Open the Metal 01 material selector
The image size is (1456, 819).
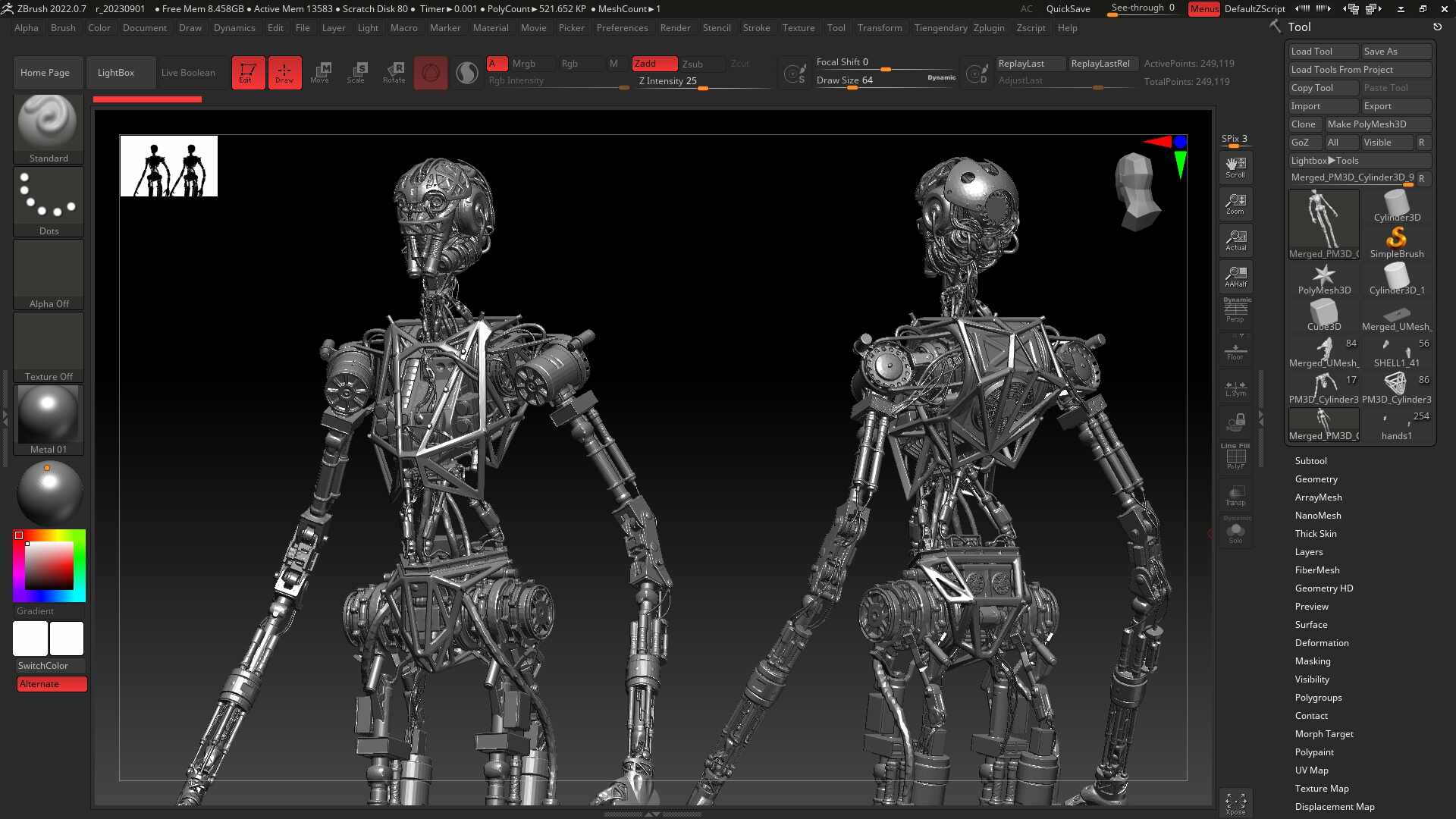(49, 420)
